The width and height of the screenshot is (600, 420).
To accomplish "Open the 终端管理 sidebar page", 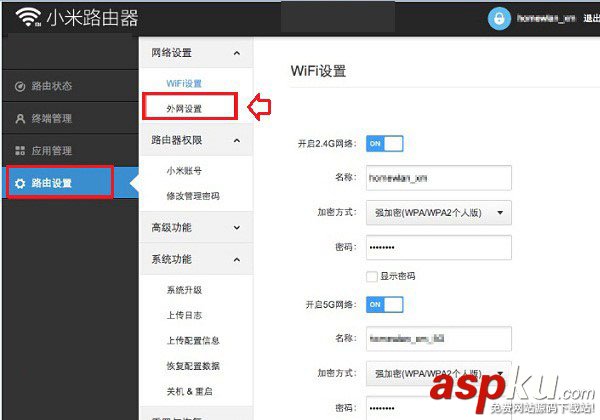I will [x=70, y=118].
